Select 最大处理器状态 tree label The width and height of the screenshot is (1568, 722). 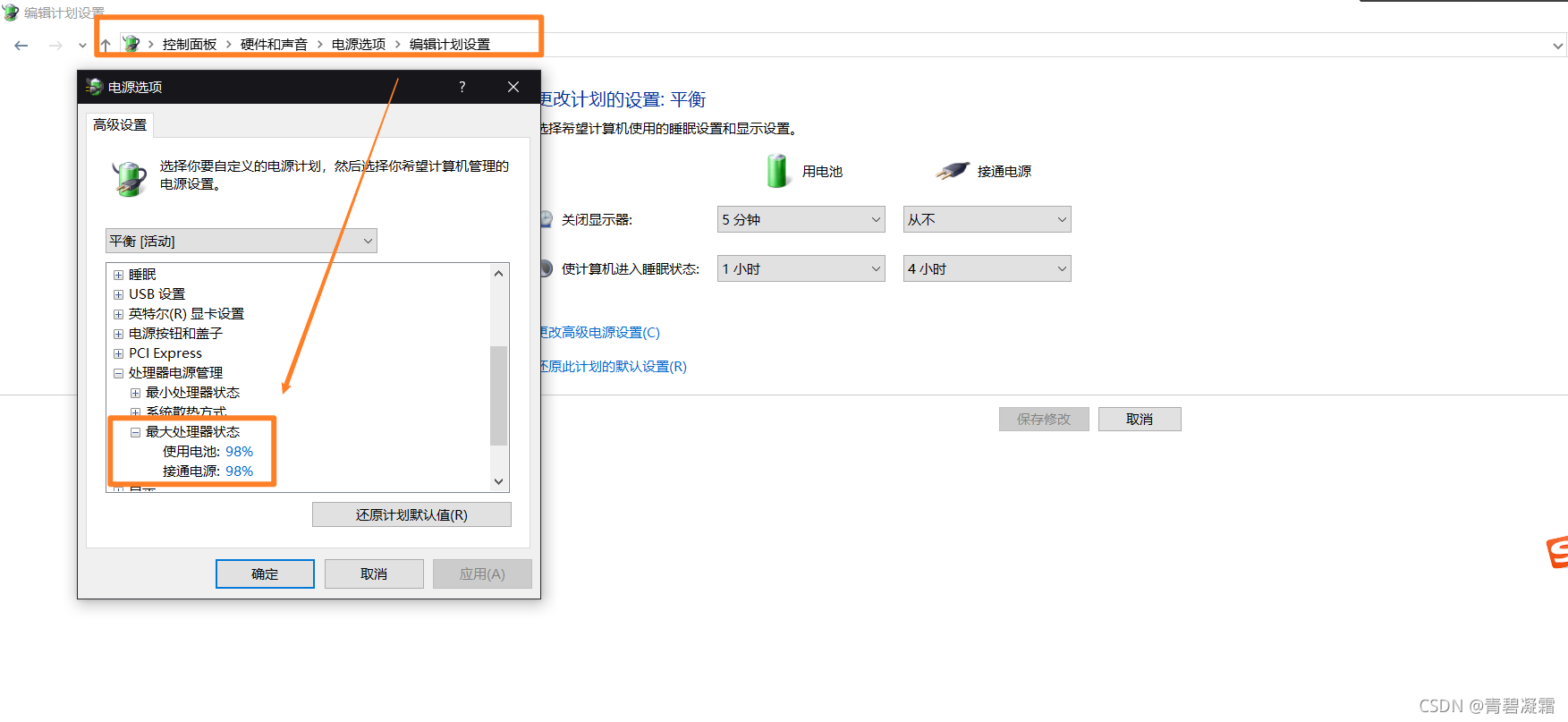point(192,432)
